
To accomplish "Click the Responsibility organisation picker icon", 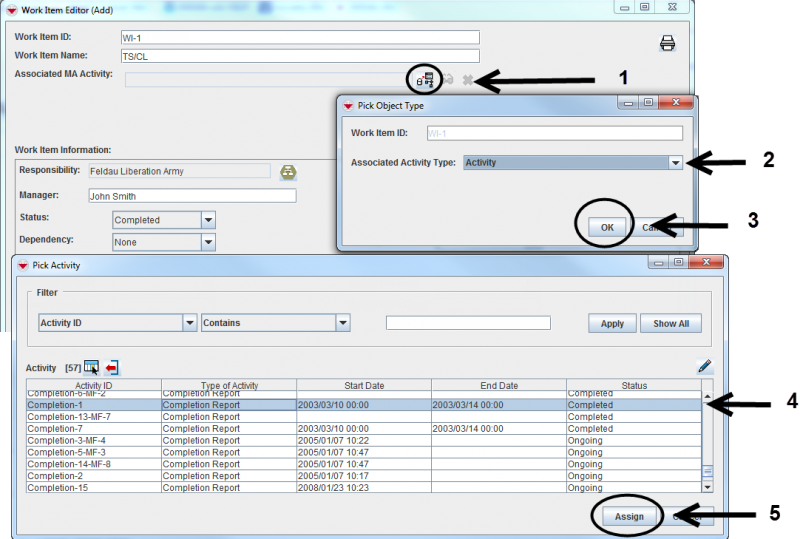I will point(288,172).
